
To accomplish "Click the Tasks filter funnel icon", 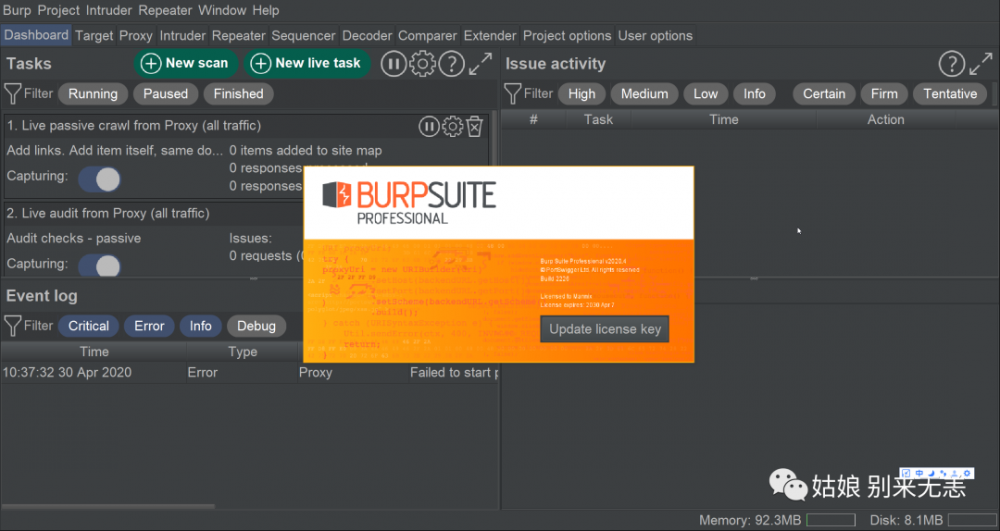I will (13, 94).
